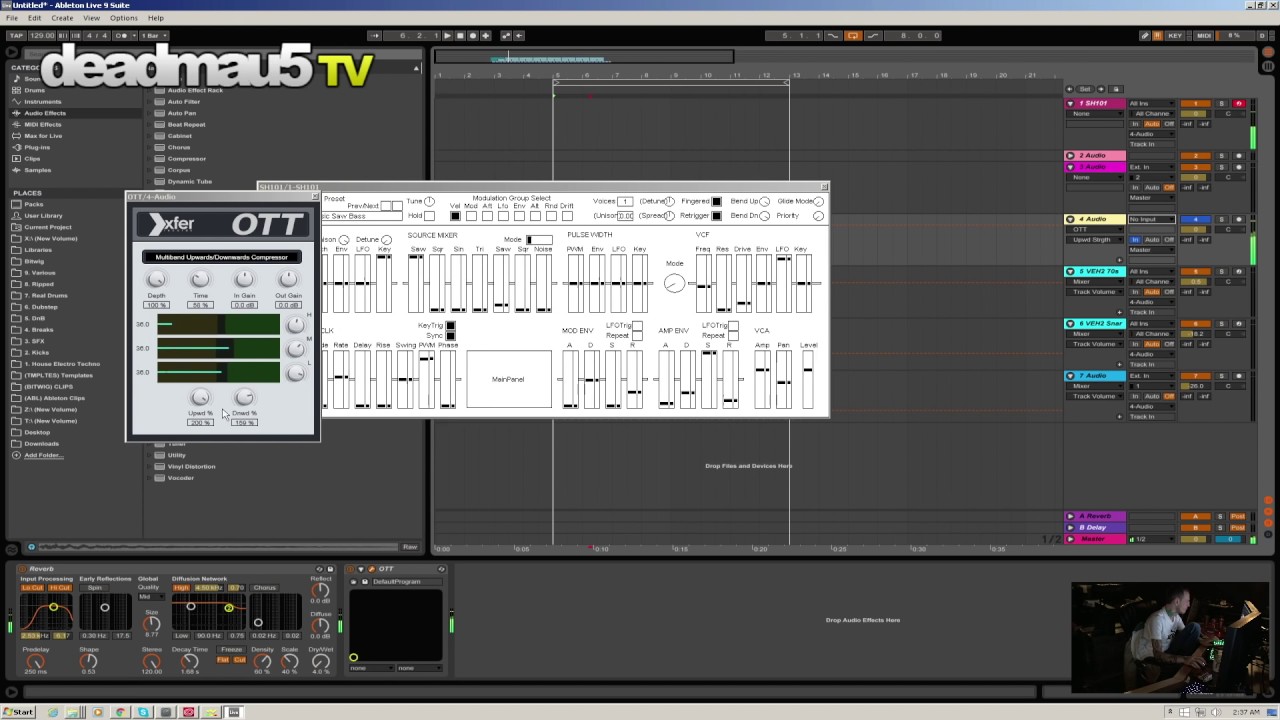Click the transport Record button
Image resolution: width=1280 pixels, height=720 pixels.
tap(473, 36)
